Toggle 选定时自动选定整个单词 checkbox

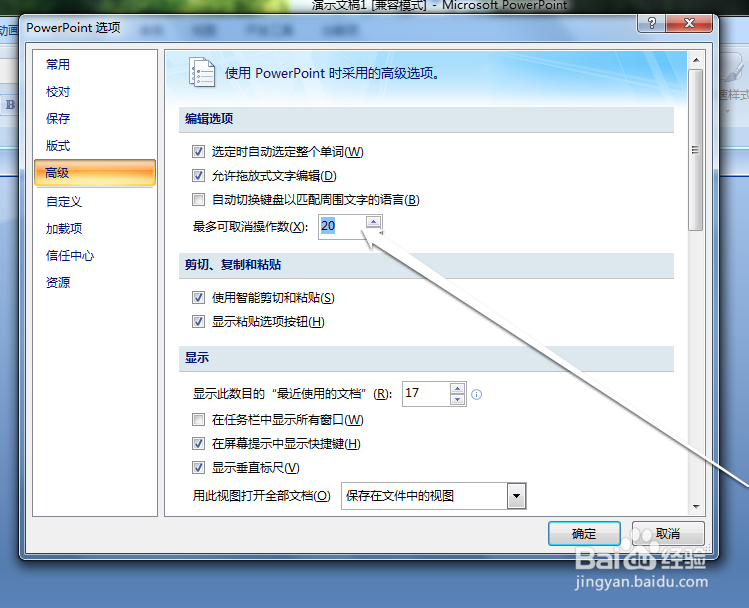point(198,152)
